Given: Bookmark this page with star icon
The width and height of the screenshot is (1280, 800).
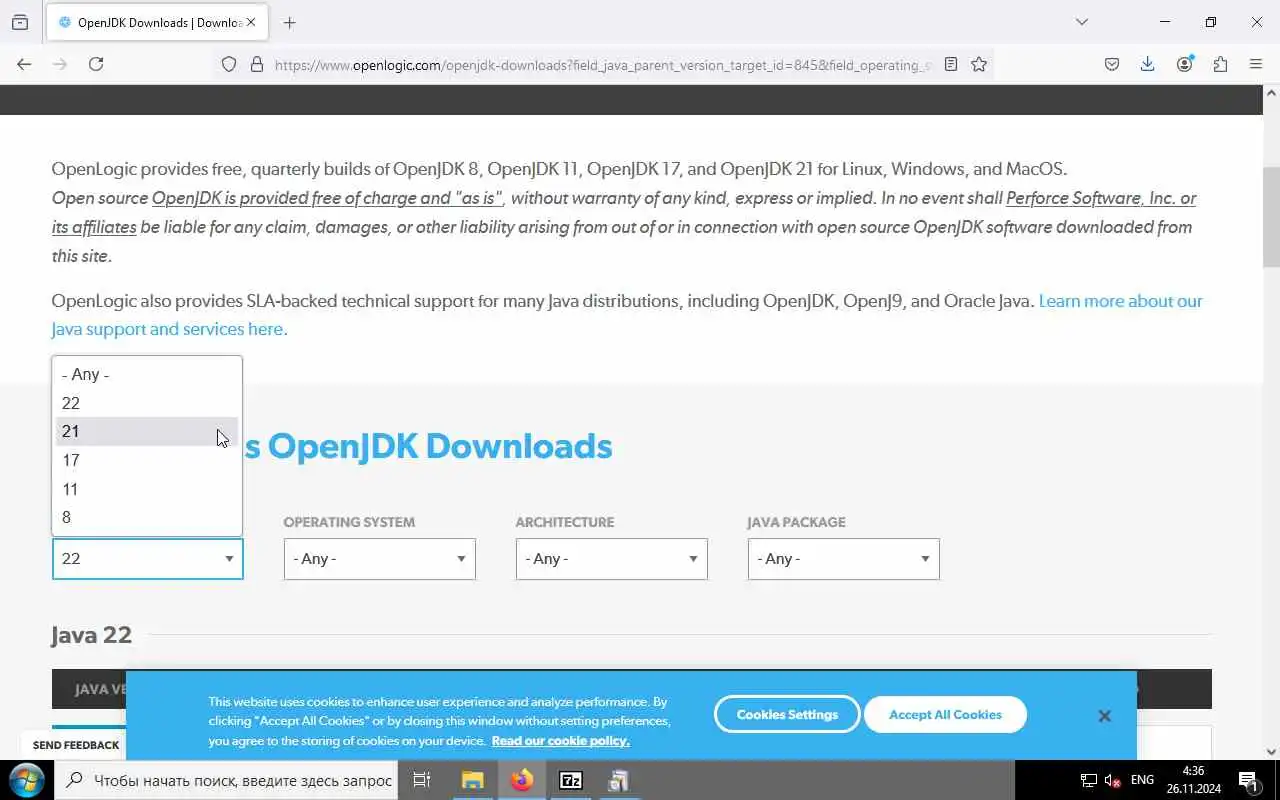Looking at the screenshot, I should click(979, 64).
